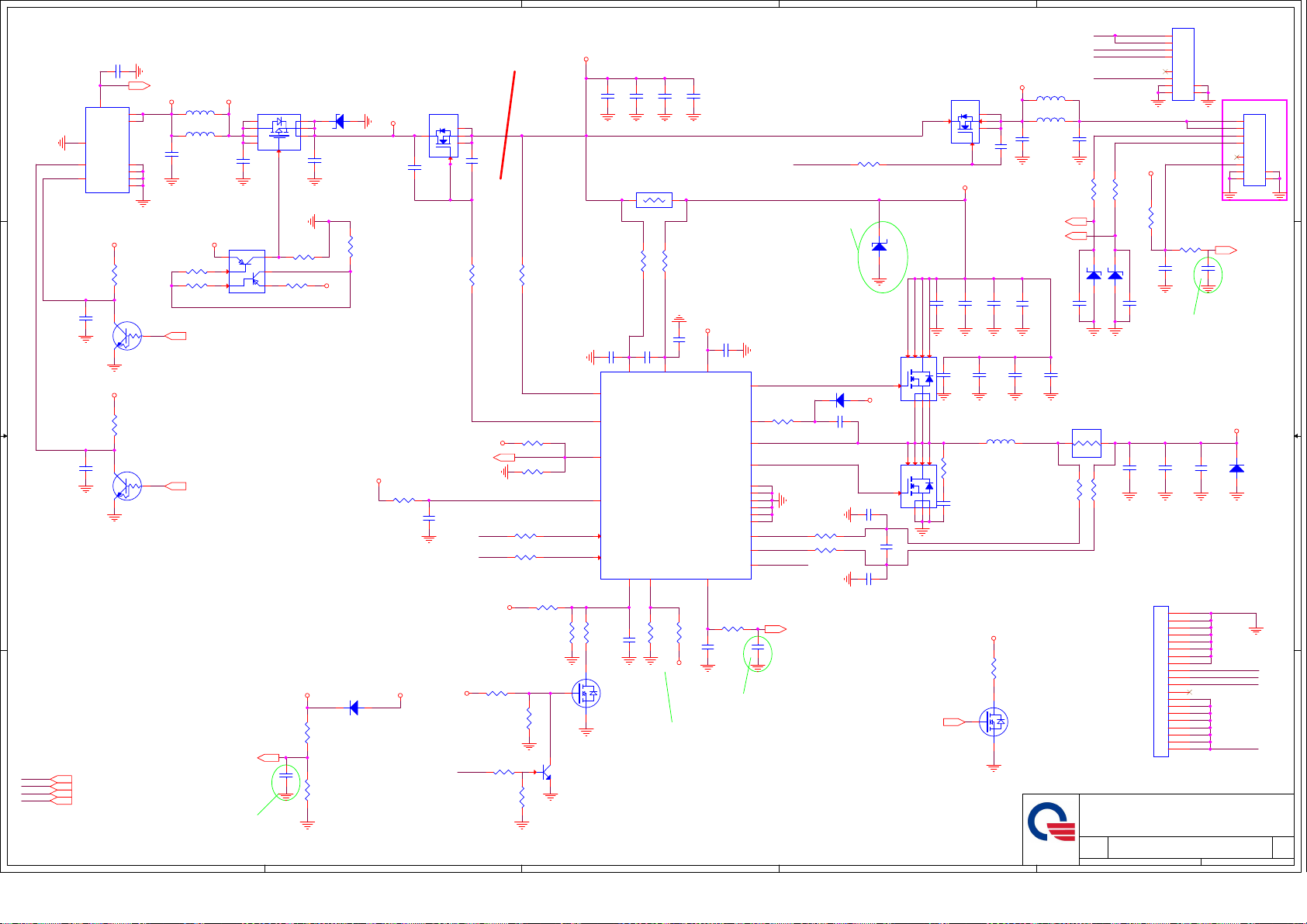Select the low-side MOSFET tied to ground
The height and width of the screenshot is (924, 1307).
(x=918, y=486)
